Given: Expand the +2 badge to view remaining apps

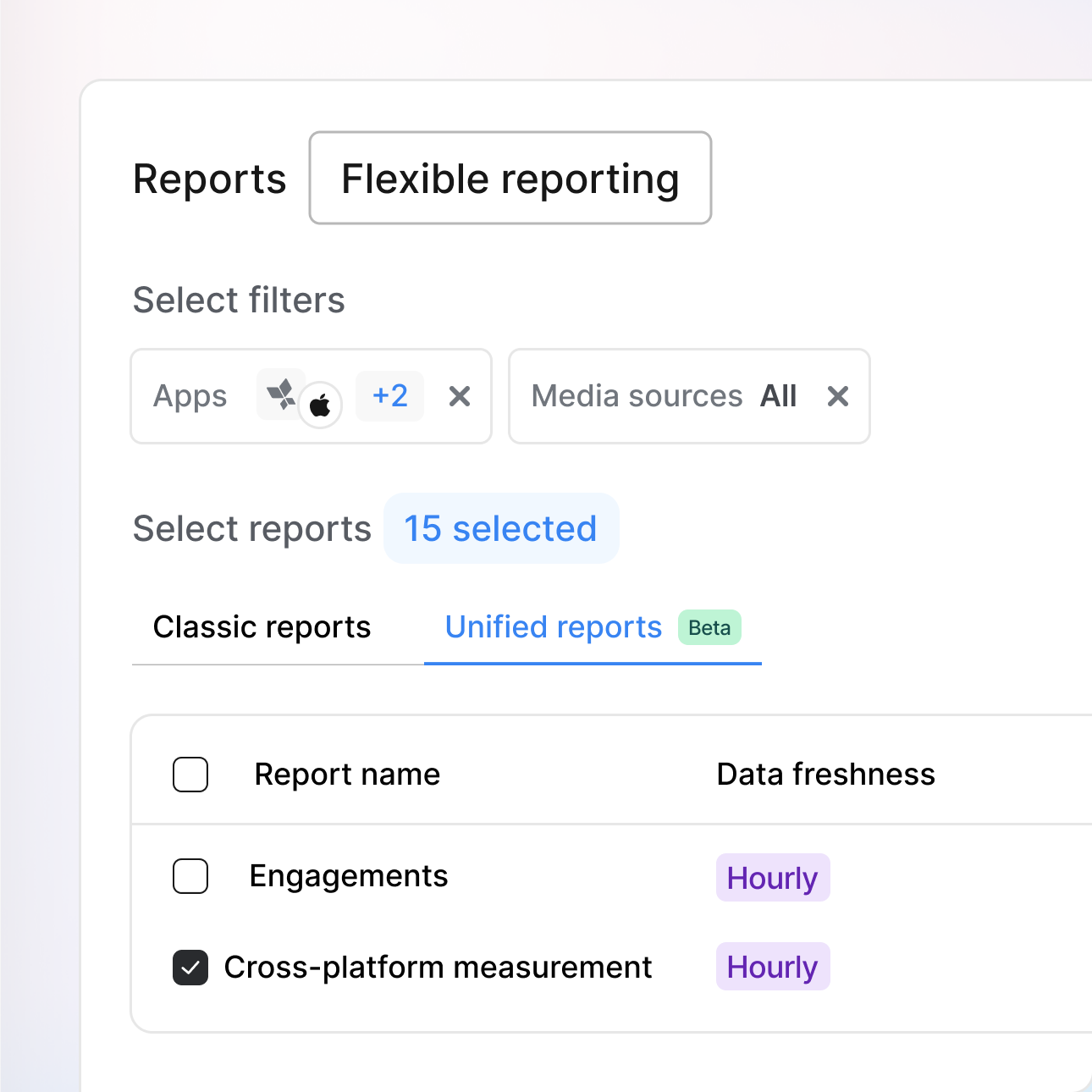Looking at the screenshot, I should (389, 395).
